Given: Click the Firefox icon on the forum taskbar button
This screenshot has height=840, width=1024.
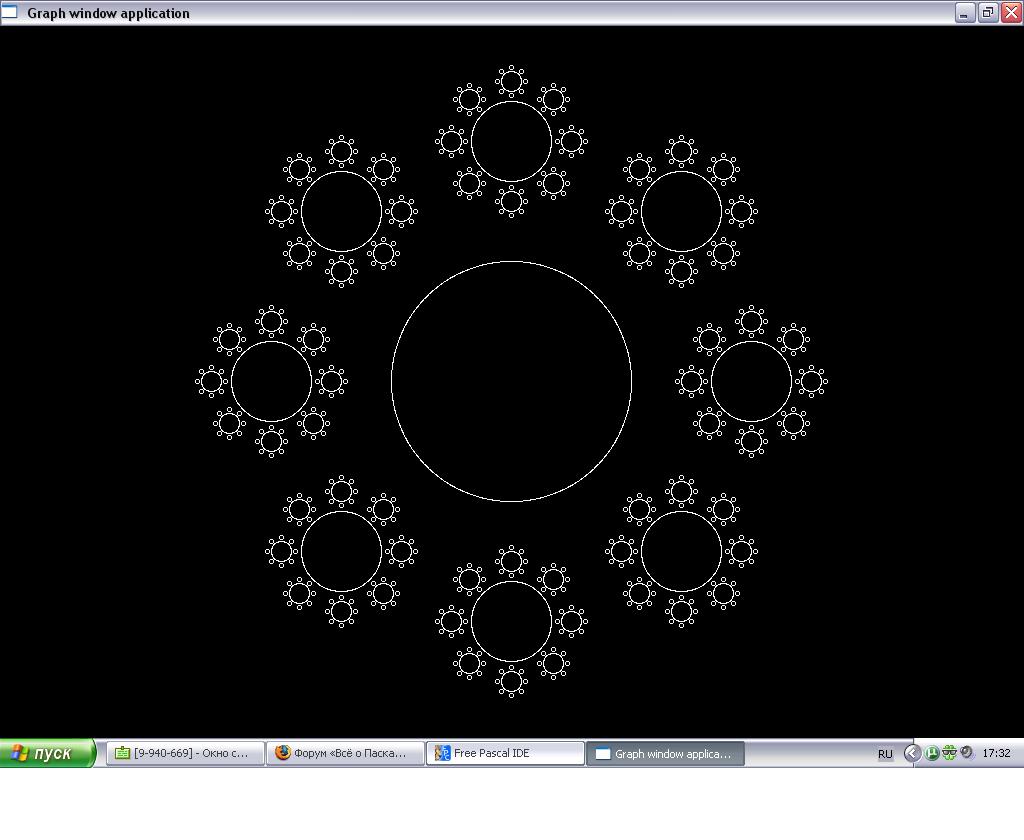Looking at the screenshot, I should point(283,753).
